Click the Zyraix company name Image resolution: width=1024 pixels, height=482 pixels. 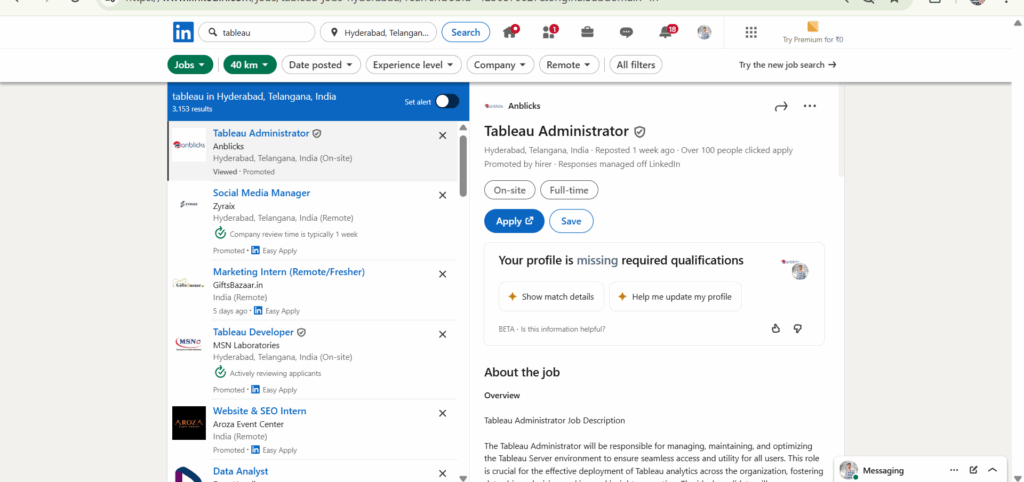pos(224,206)
